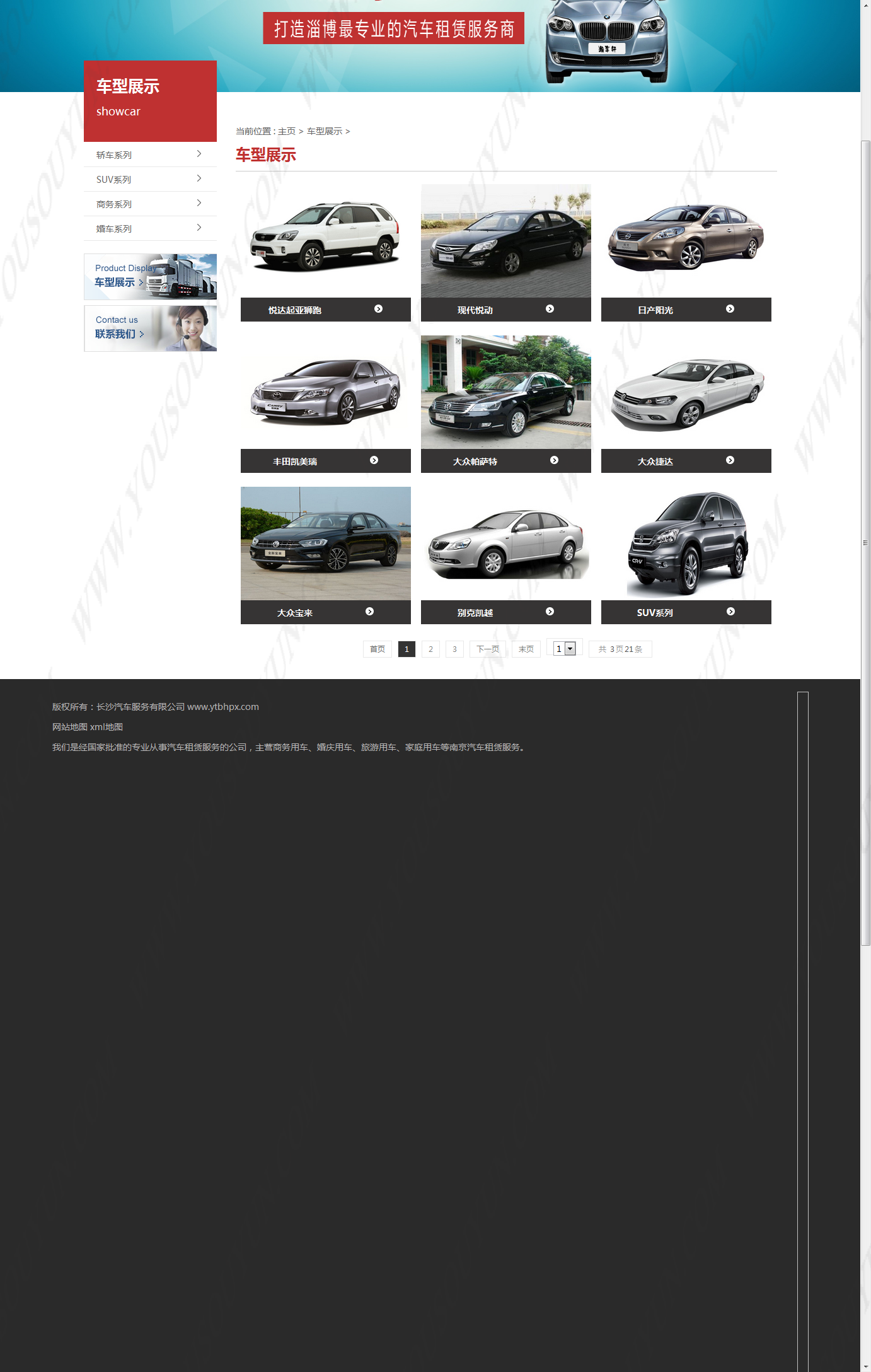The height and width of the screenshot is (1372, 871).
Task: Click 大众宝来 title link
Action: pyautogui.click(x=295, y=613)
